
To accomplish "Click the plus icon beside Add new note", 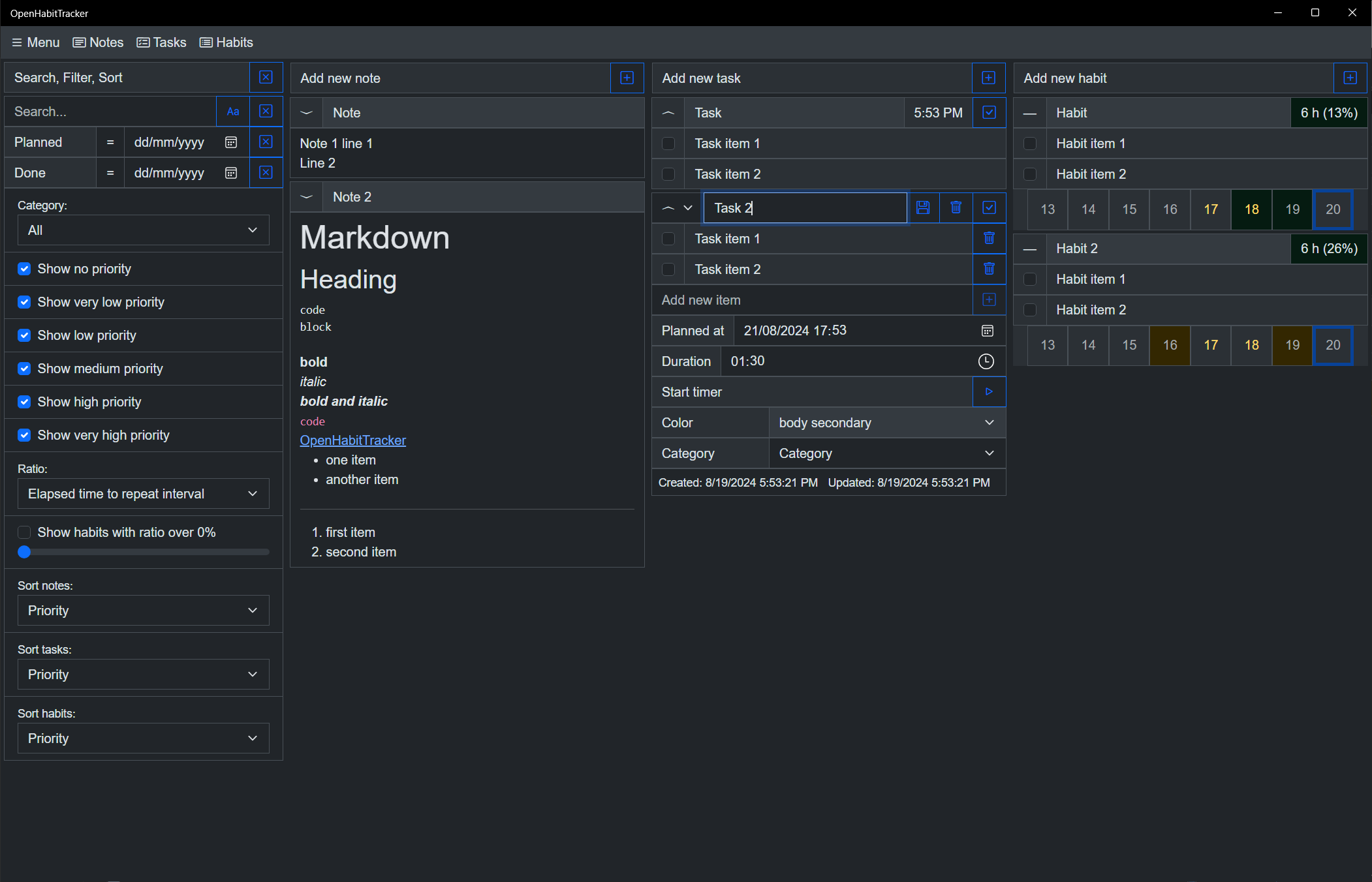I will tap(627, 78).
